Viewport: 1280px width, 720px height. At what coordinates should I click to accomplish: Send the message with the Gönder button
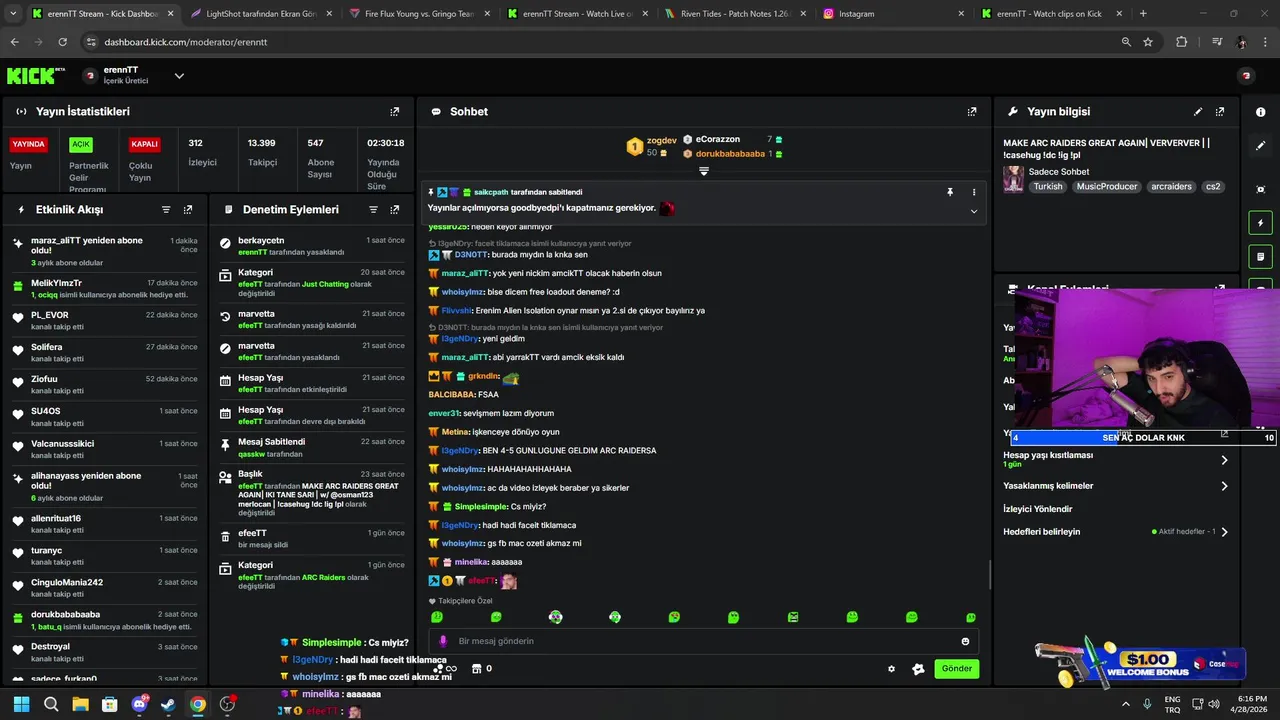coord(956,669)
